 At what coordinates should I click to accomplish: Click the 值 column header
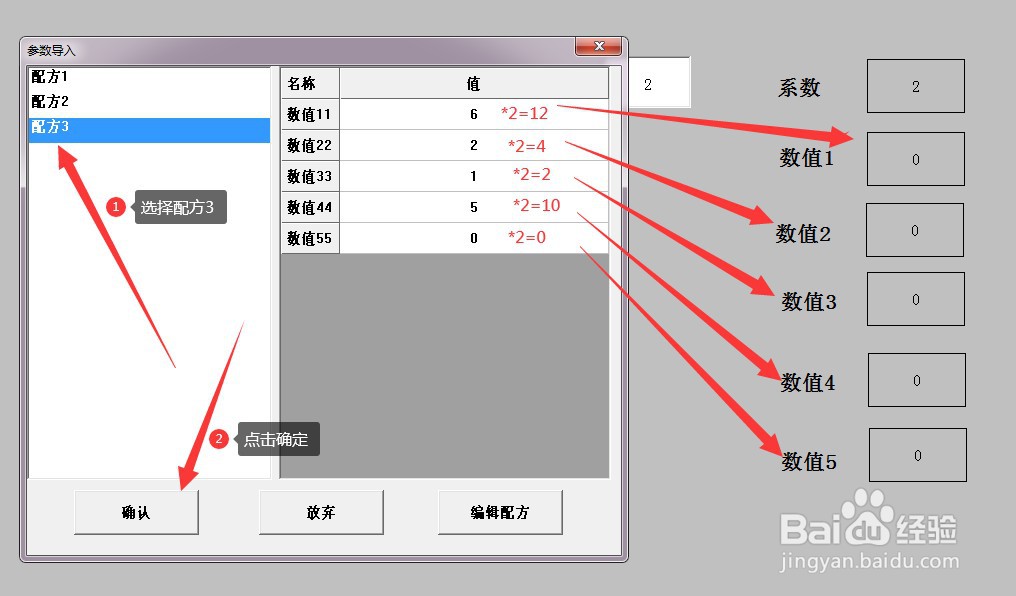(474, 82)
